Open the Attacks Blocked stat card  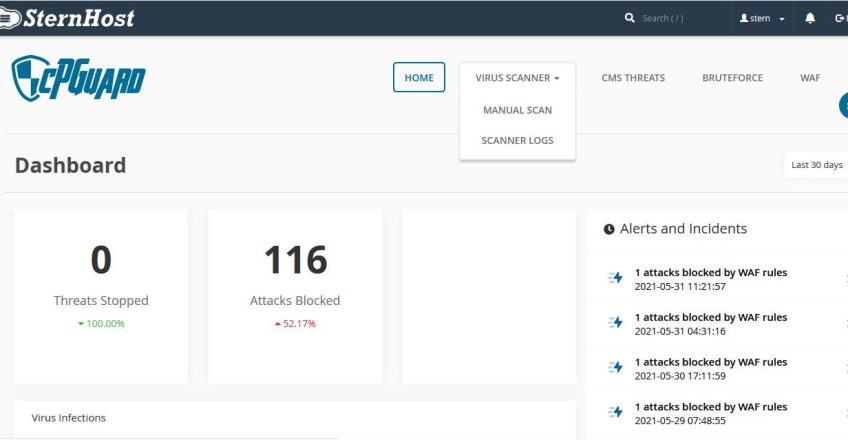295,296
